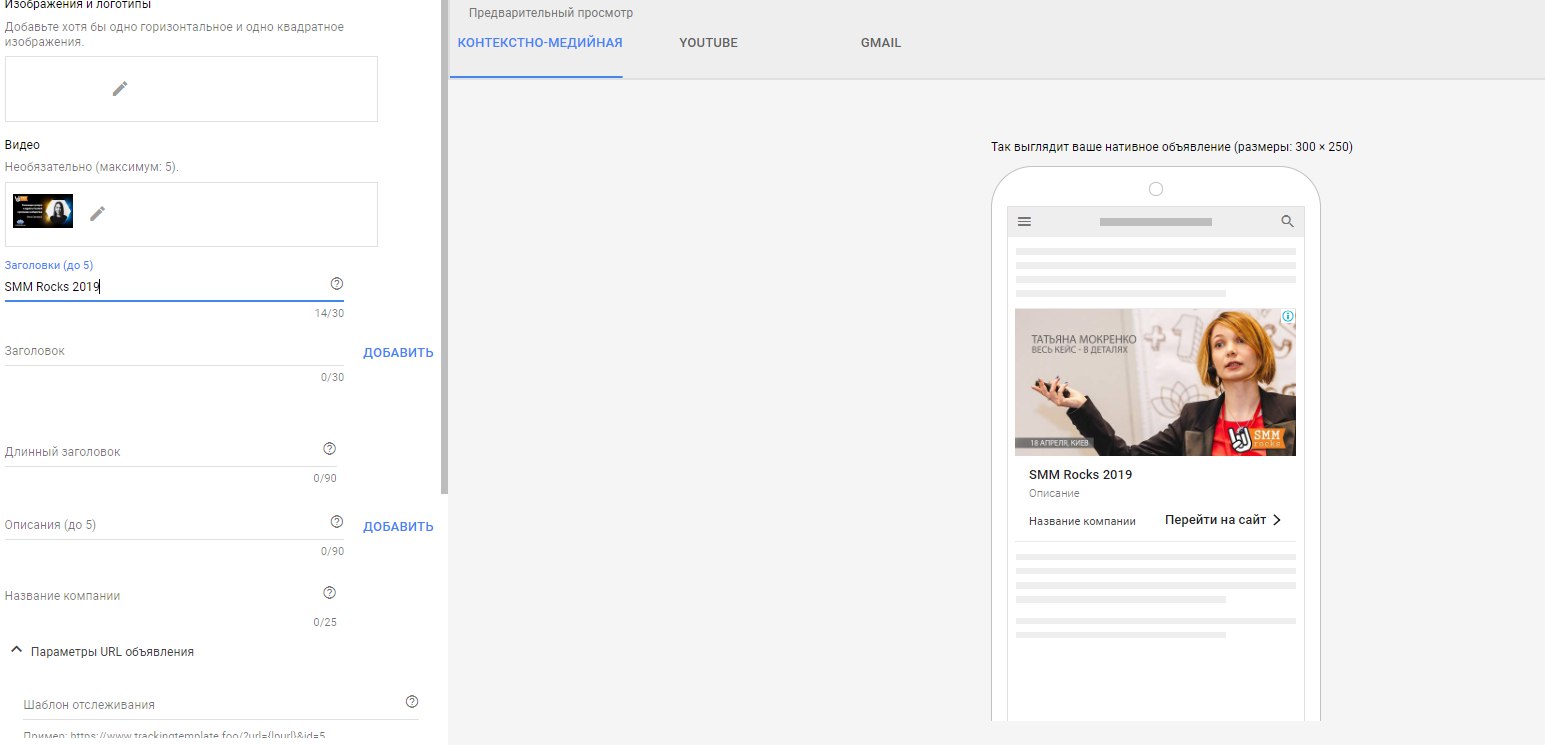
Task: Focus the Описания (до 5) input field
Action: coord(174,526)
